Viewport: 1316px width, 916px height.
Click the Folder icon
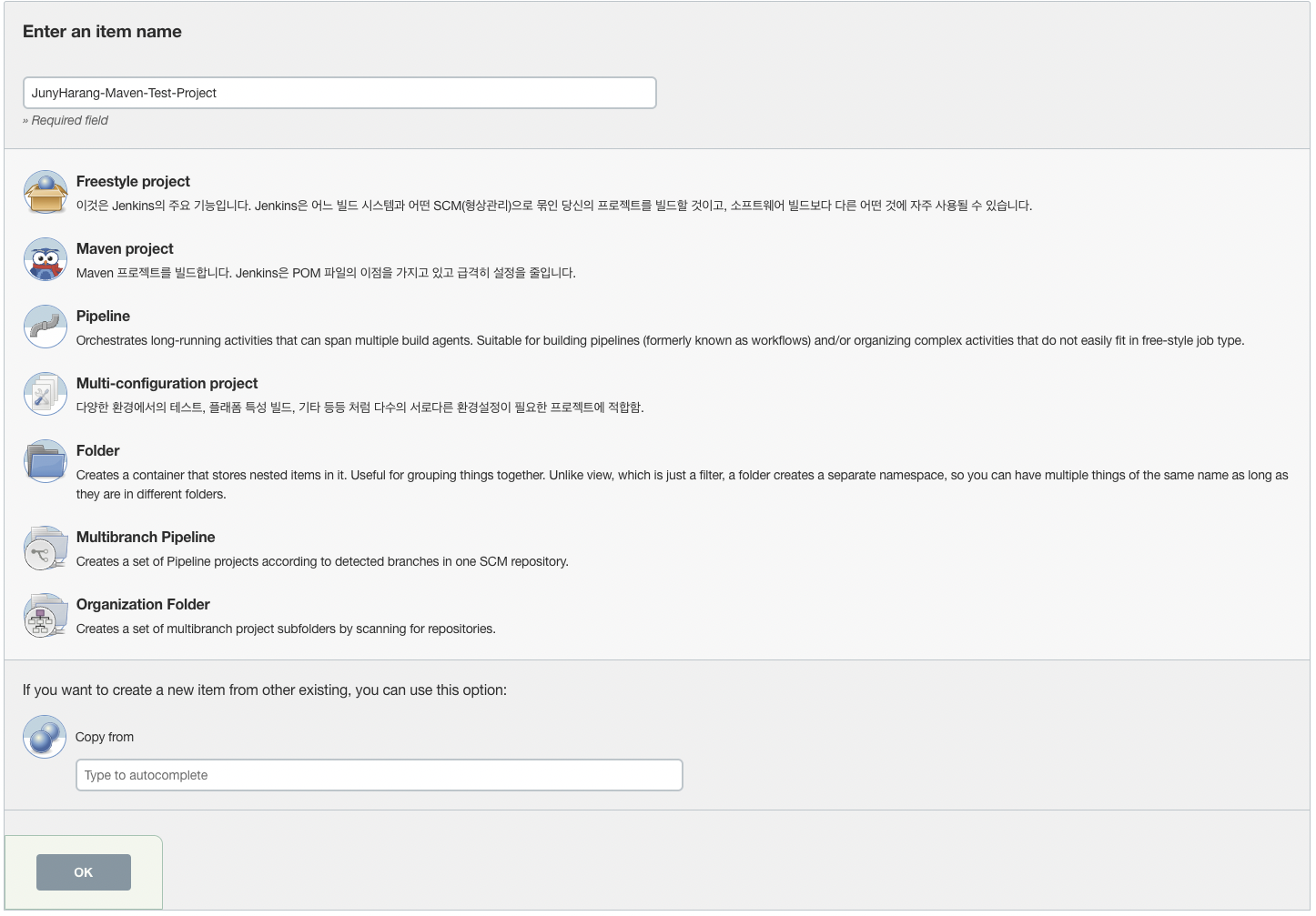[x=46, y=461]
